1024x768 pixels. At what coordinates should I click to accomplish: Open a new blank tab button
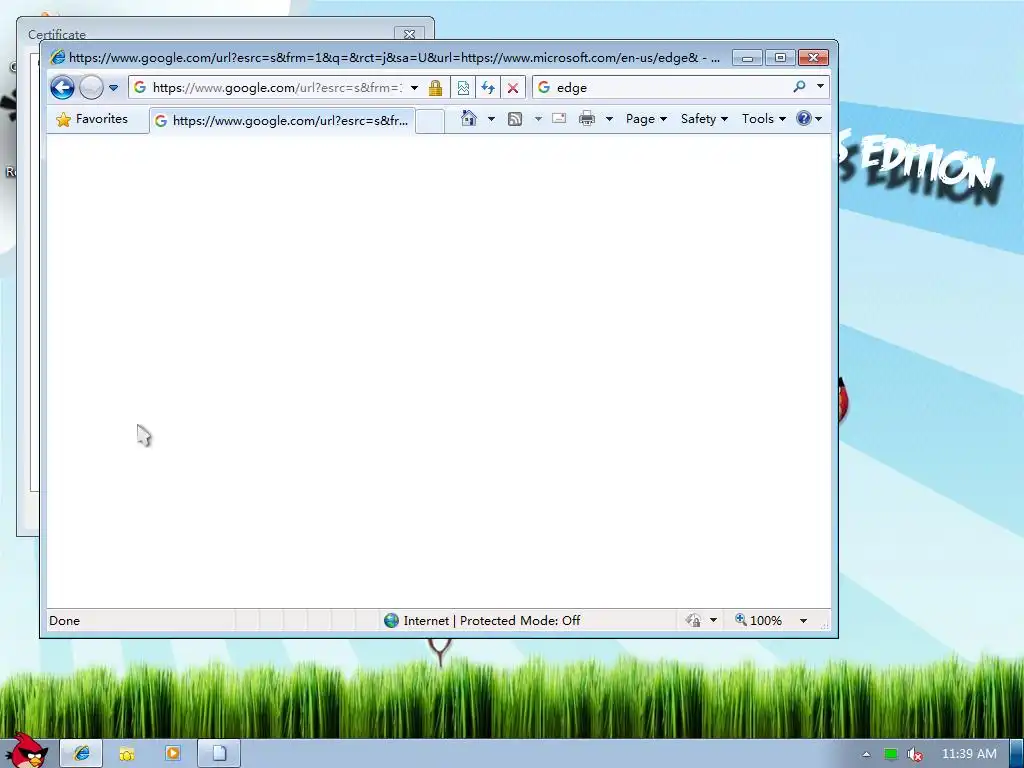430,121
